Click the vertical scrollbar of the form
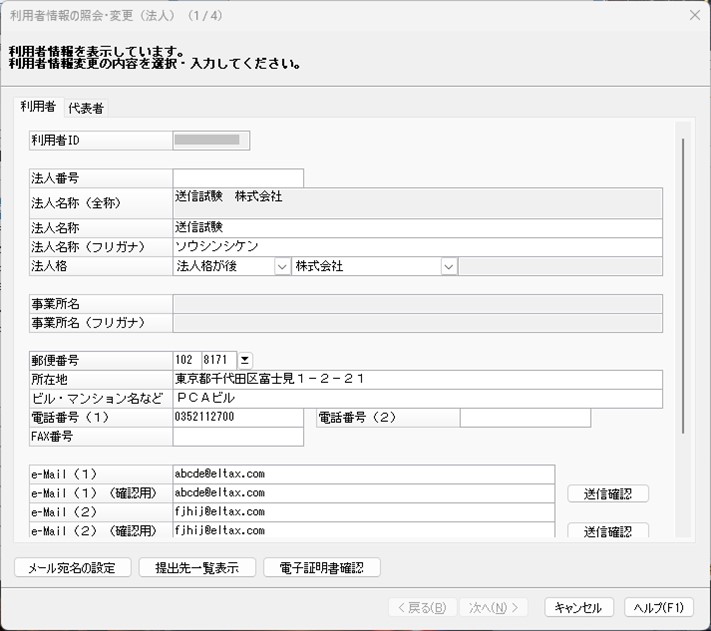The image size is (711, 631). (x=683, y=286)
